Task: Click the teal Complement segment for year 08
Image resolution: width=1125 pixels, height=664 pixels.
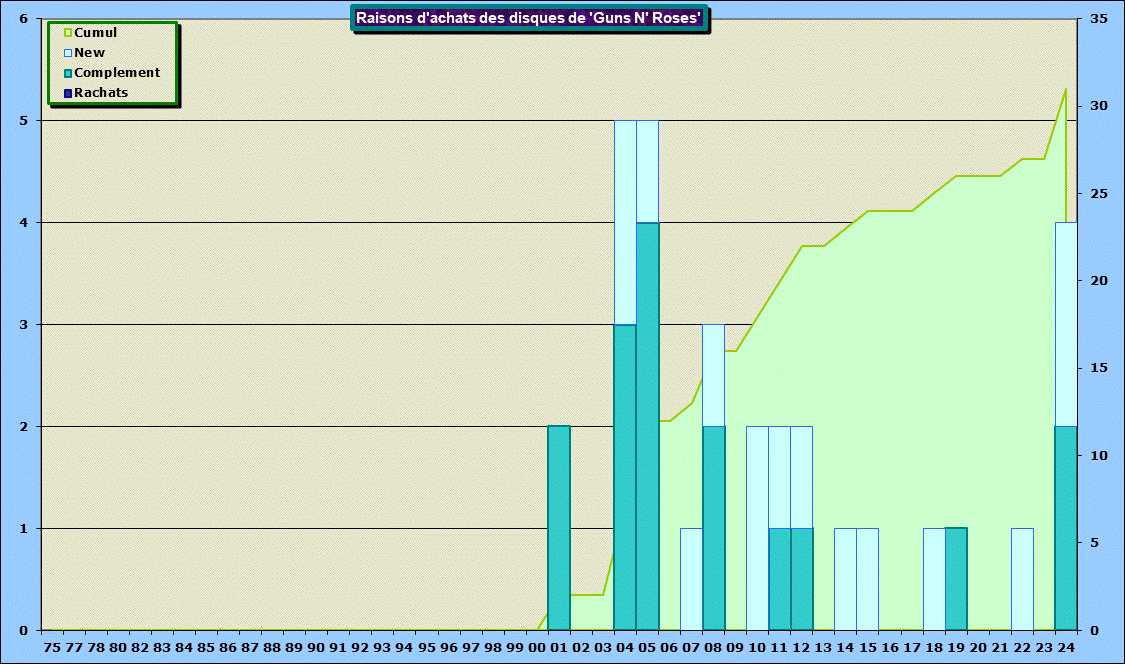Action: (713, 528)
